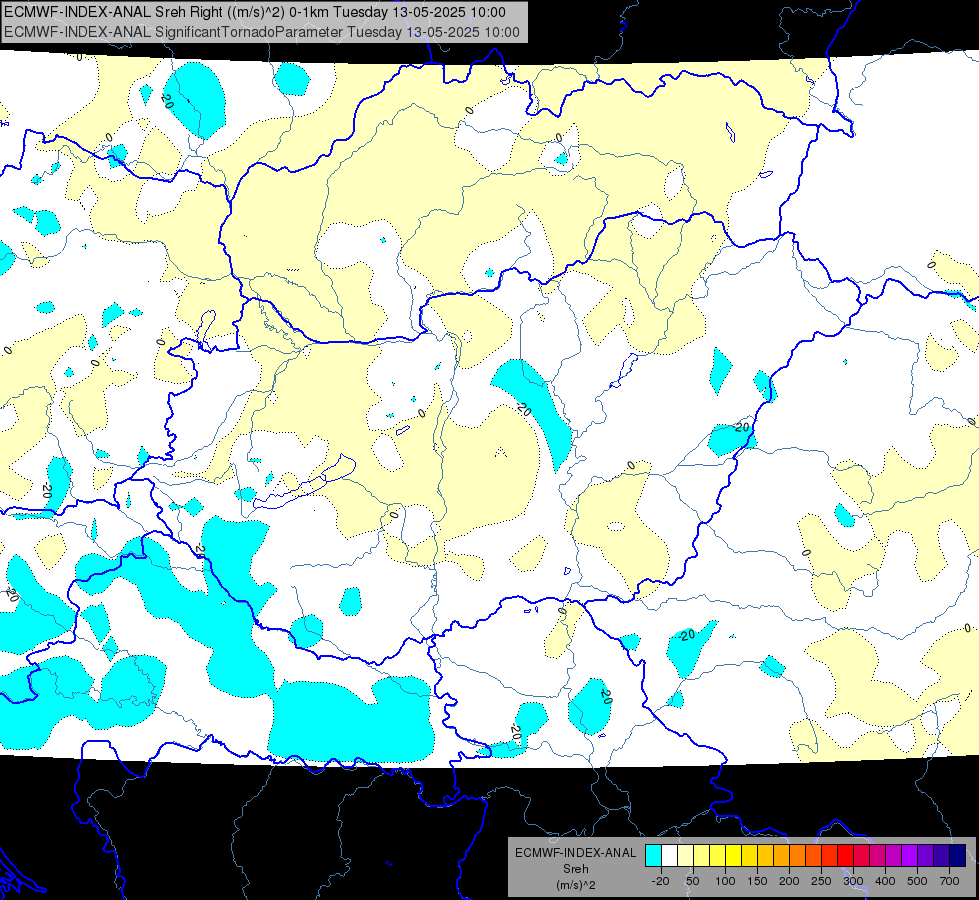Click the '300' legend scale value

853,881
